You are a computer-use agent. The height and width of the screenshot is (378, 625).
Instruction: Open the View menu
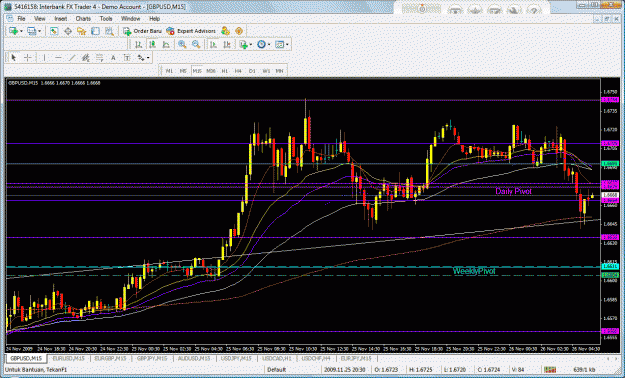click(x=40, y=19)
